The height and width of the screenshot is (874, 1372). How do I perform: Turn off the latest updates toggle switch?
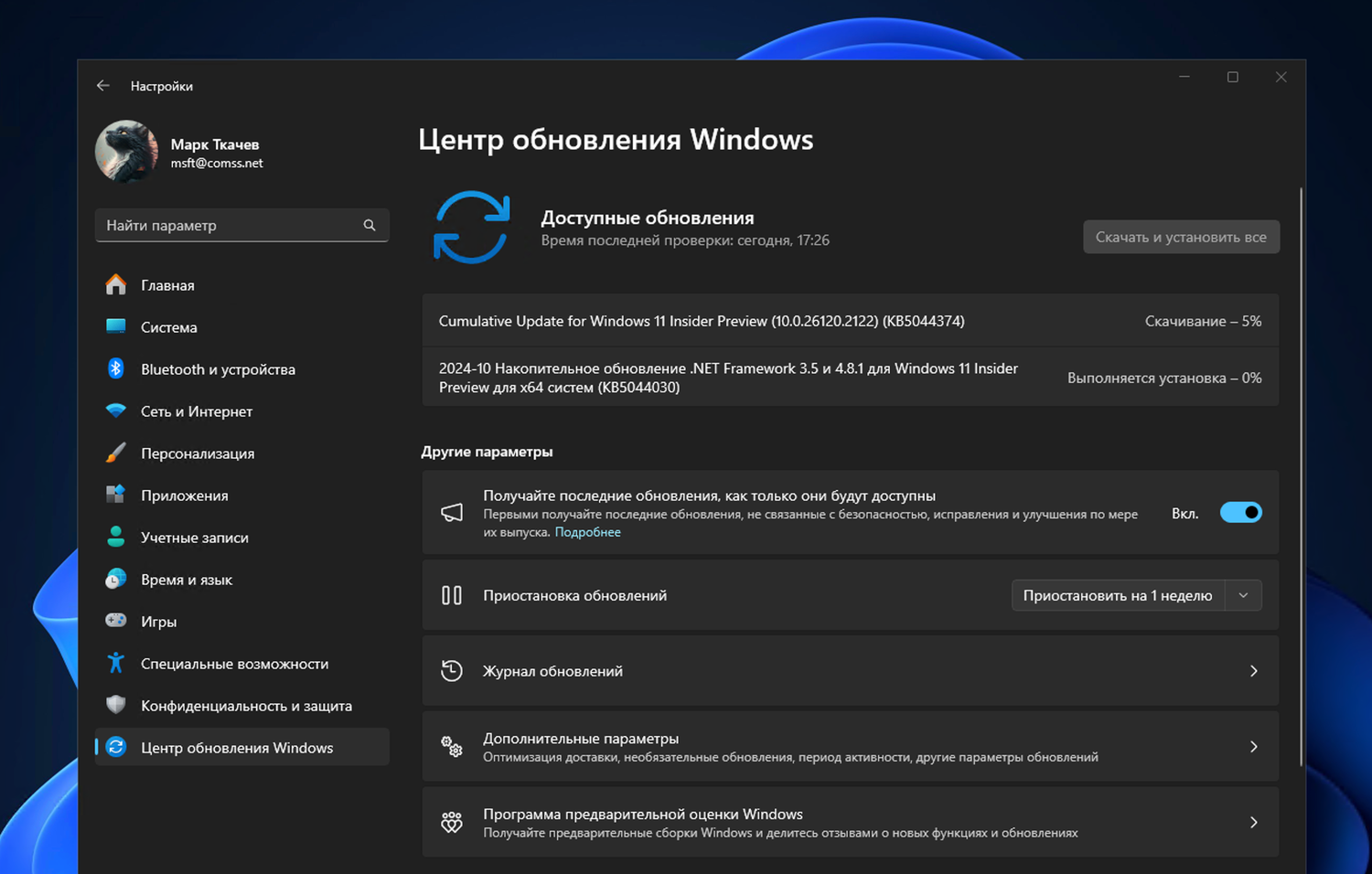click(x=1241, y=513)
